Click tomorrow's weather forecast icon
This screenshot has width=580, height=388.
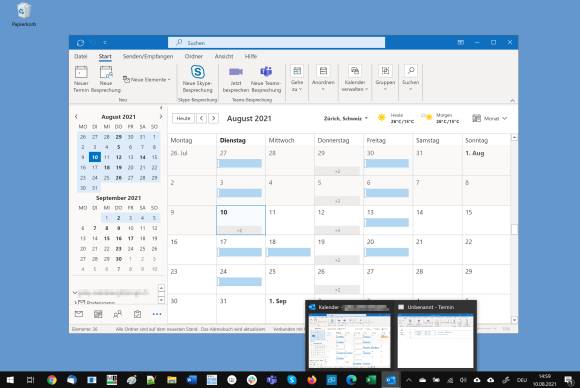[x=427, y=117]
